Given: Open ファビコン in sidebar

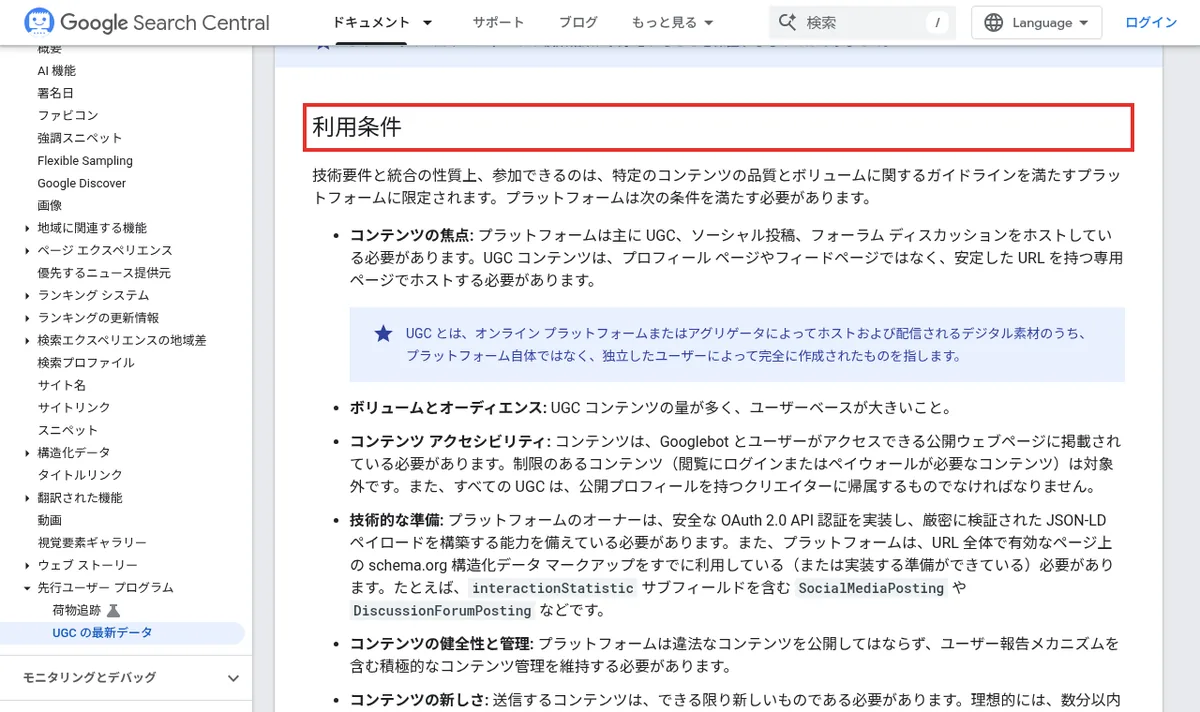Looking at the screenshot, I should [x=68, y=116].
